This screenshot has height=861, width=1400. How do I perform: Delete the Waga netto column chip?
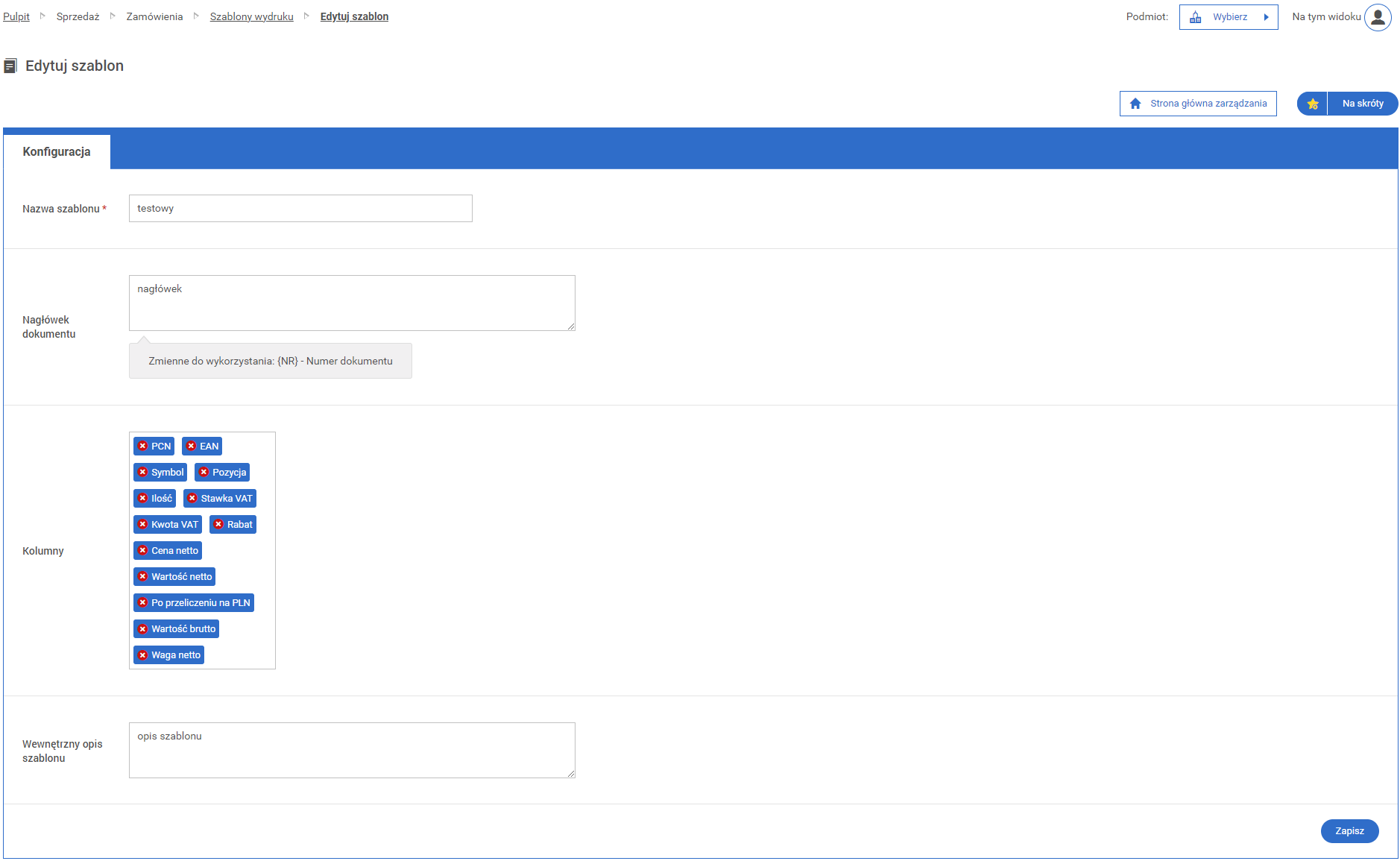(142, 655)
